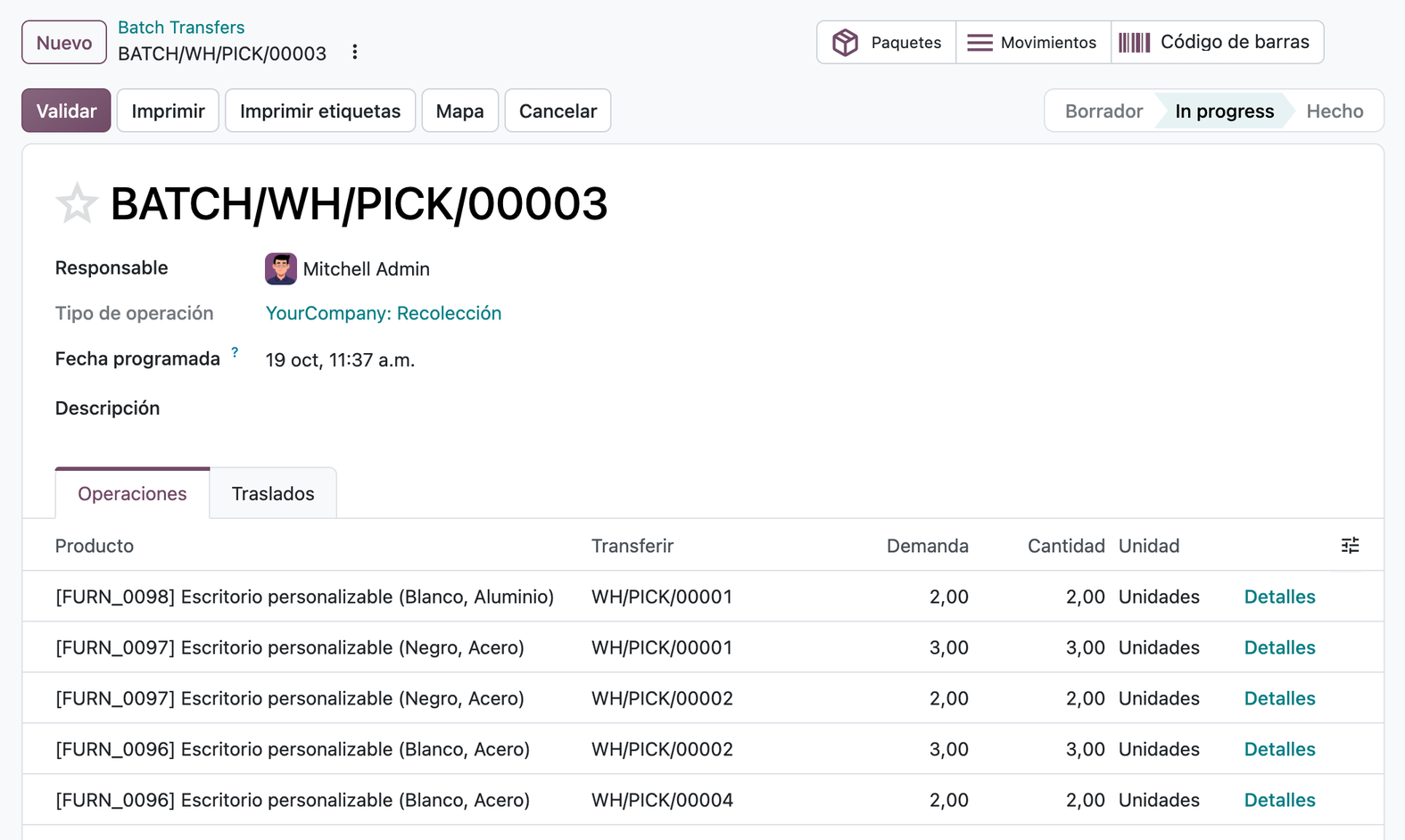Go back via Batch Transfers breadcrumb
1405x840 pixels.
pyautogui.click(x=181, y=28)
